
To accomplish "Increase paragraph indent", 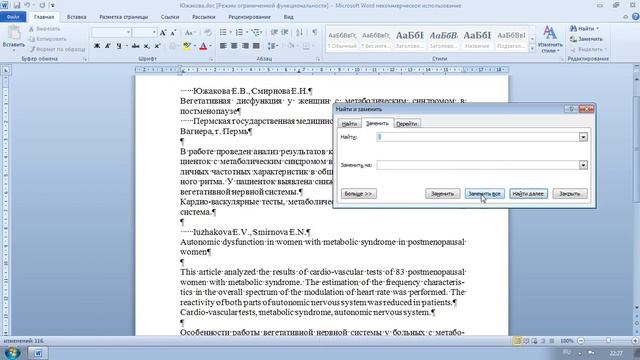I will click(x=285, y=32).
